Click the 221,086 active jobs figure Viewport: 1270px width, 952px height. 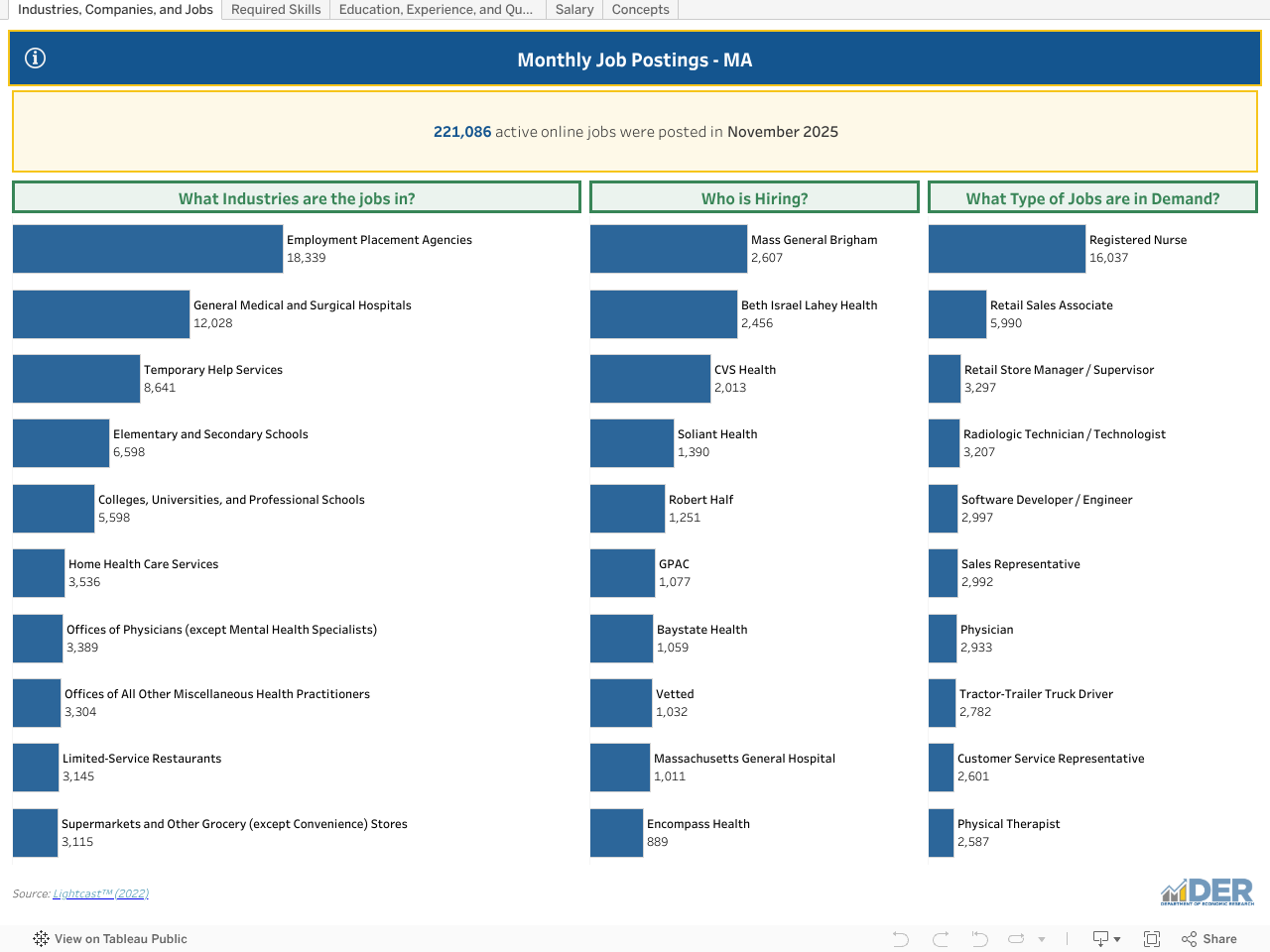point(462,132)
